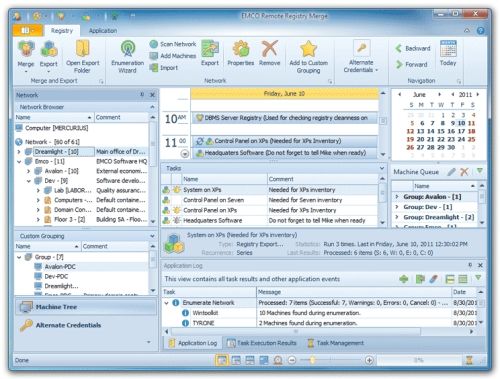Collapse the Dev - [9] node
The width and height of the screenshot is (500, 379).
click(x=29, y=181)
